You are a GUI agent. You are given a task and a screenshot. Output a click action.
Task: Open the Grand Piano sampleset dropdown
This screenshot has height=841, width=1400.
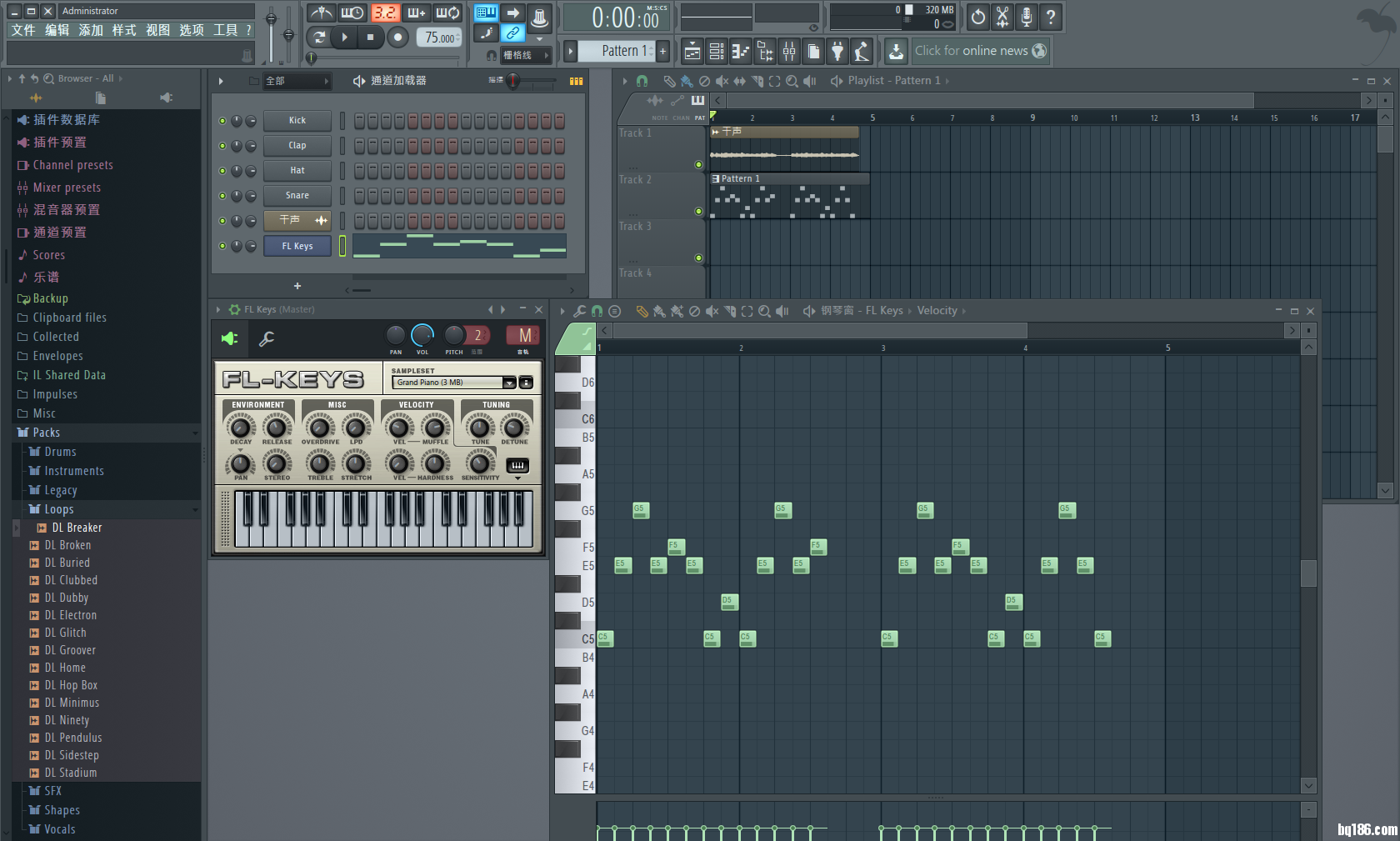pyautogui.click(x=454, y=383)
